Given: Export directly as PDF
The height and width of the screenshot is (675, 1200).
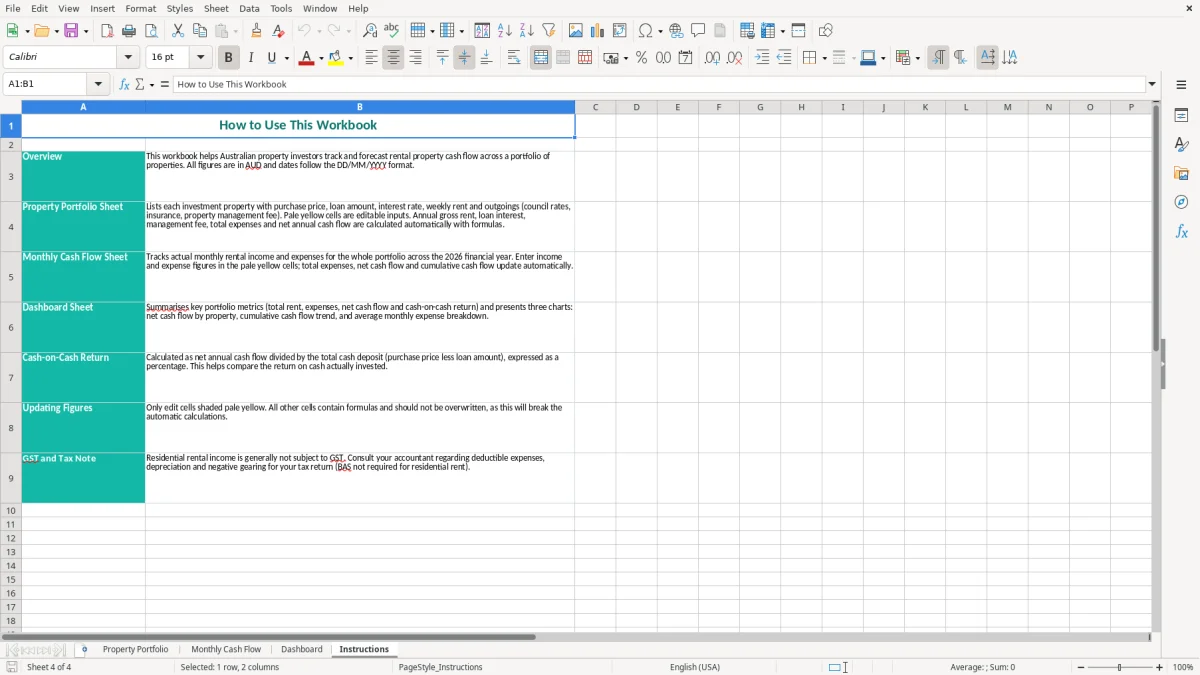Looking at the screenshot, I should (x=107, y=31).
